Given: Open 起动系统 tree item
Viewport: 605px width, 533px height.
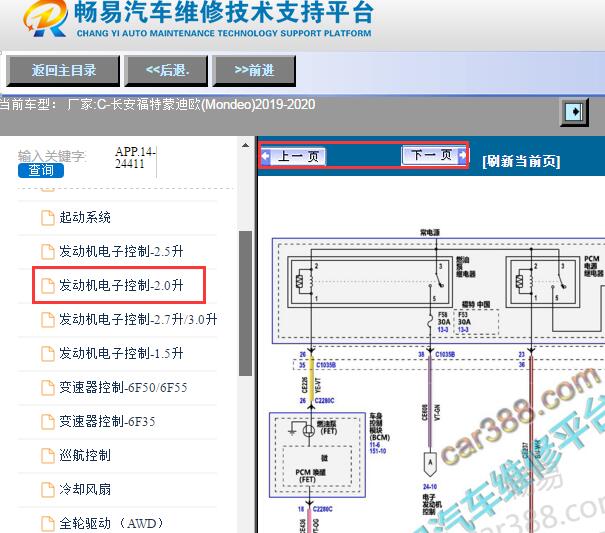Looking at the screenshot, I should pos(85,217).
